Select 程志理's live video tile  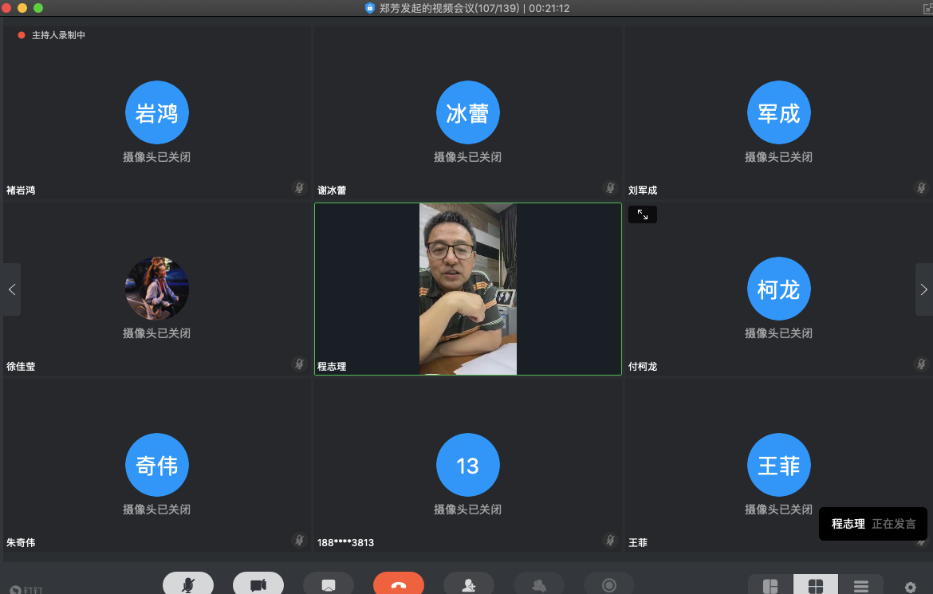click(x=467, y=289)
